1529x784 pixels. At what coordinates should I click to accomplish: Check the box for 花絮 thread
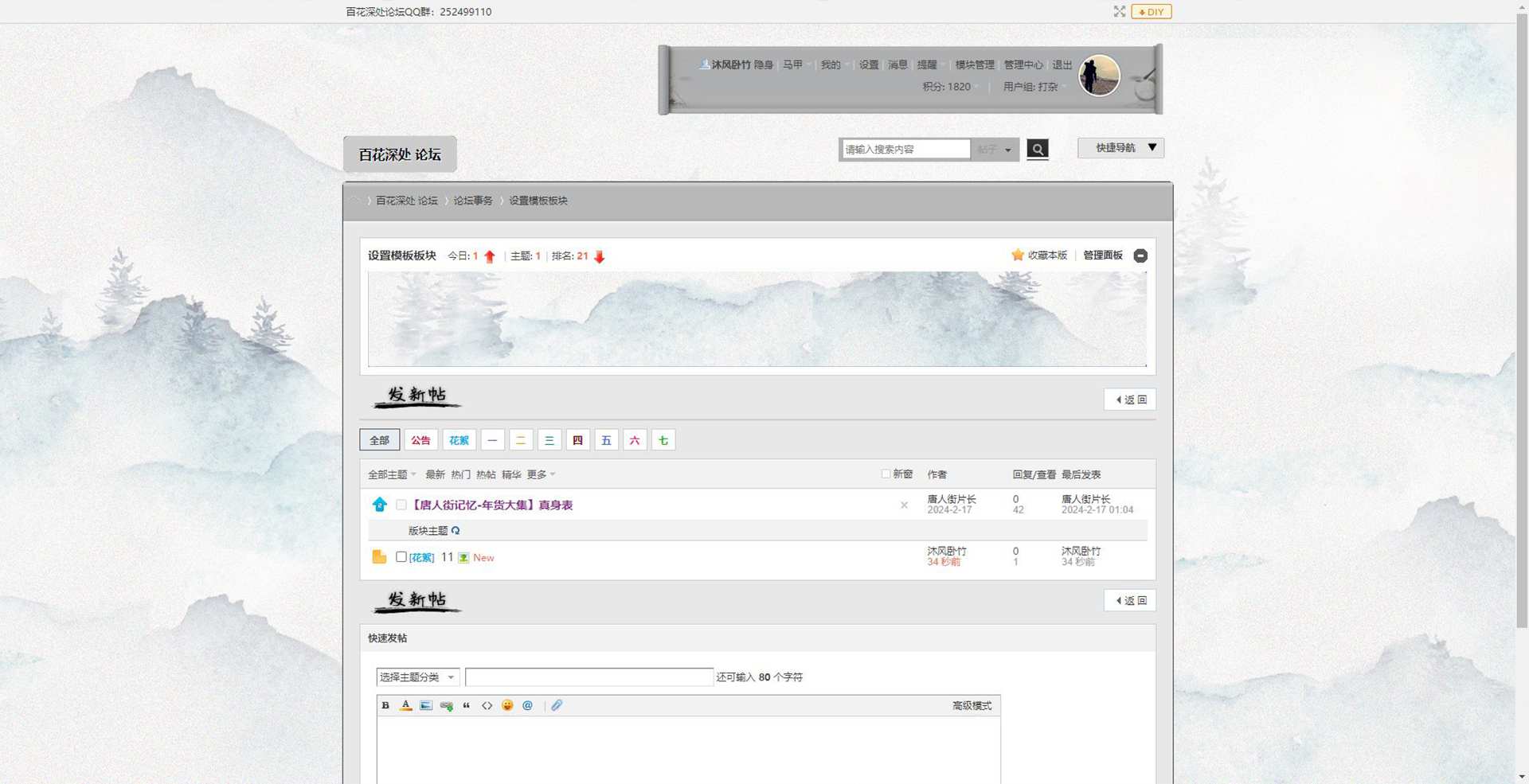point(401,557)
